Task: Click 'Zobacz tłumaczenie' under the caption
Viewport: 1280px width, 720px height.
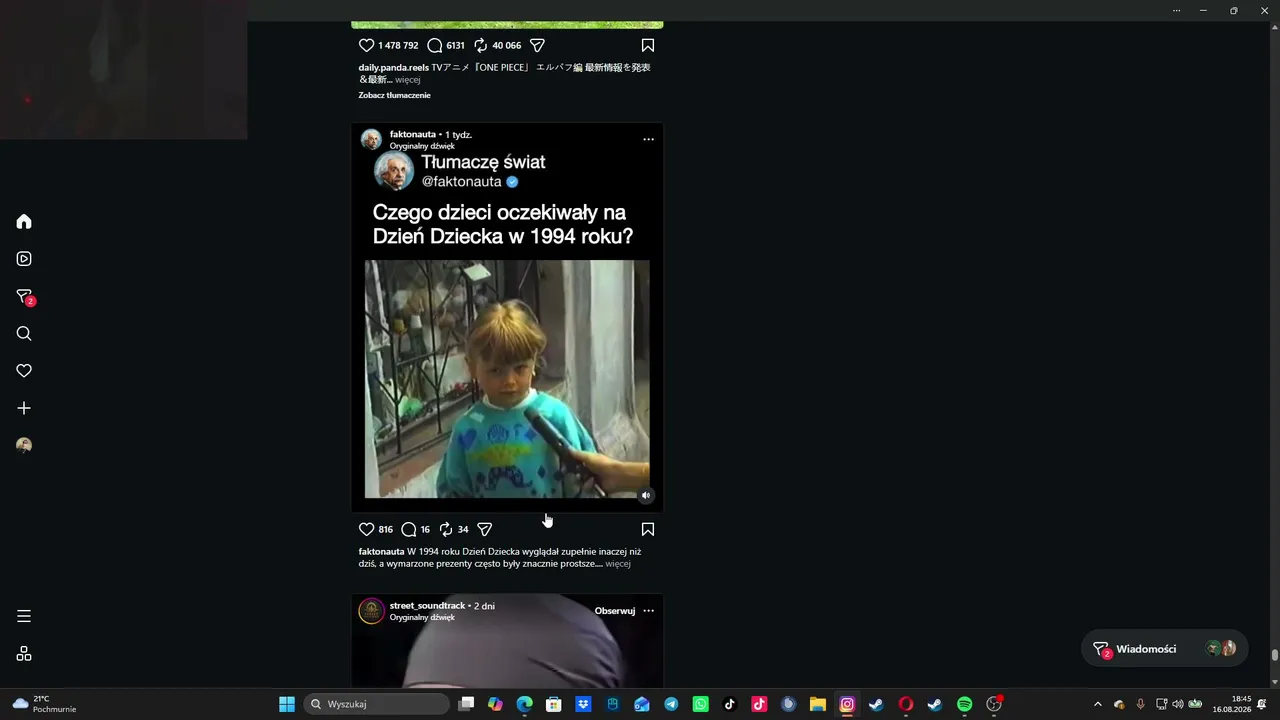Action: [x=394, y=96]
